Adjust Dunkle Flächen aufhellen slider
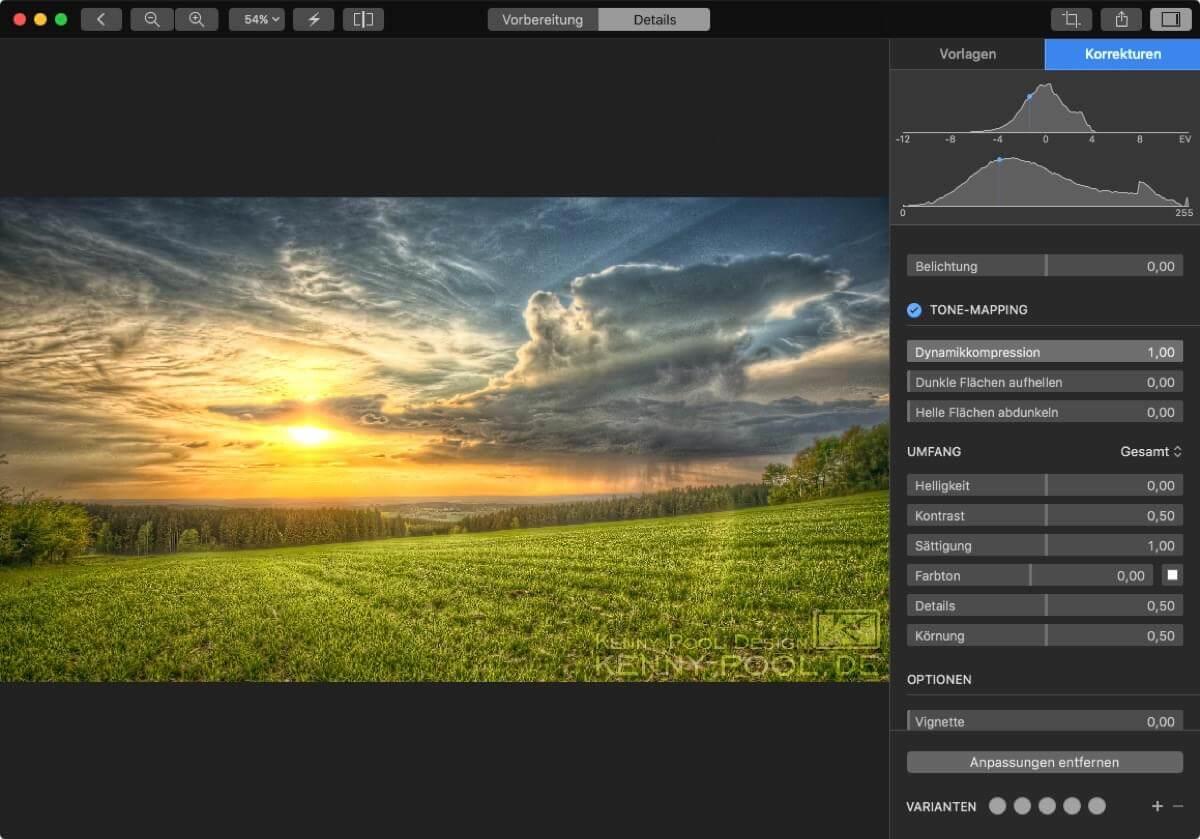The image size is (1200, 839). (x=1045, y=382)
